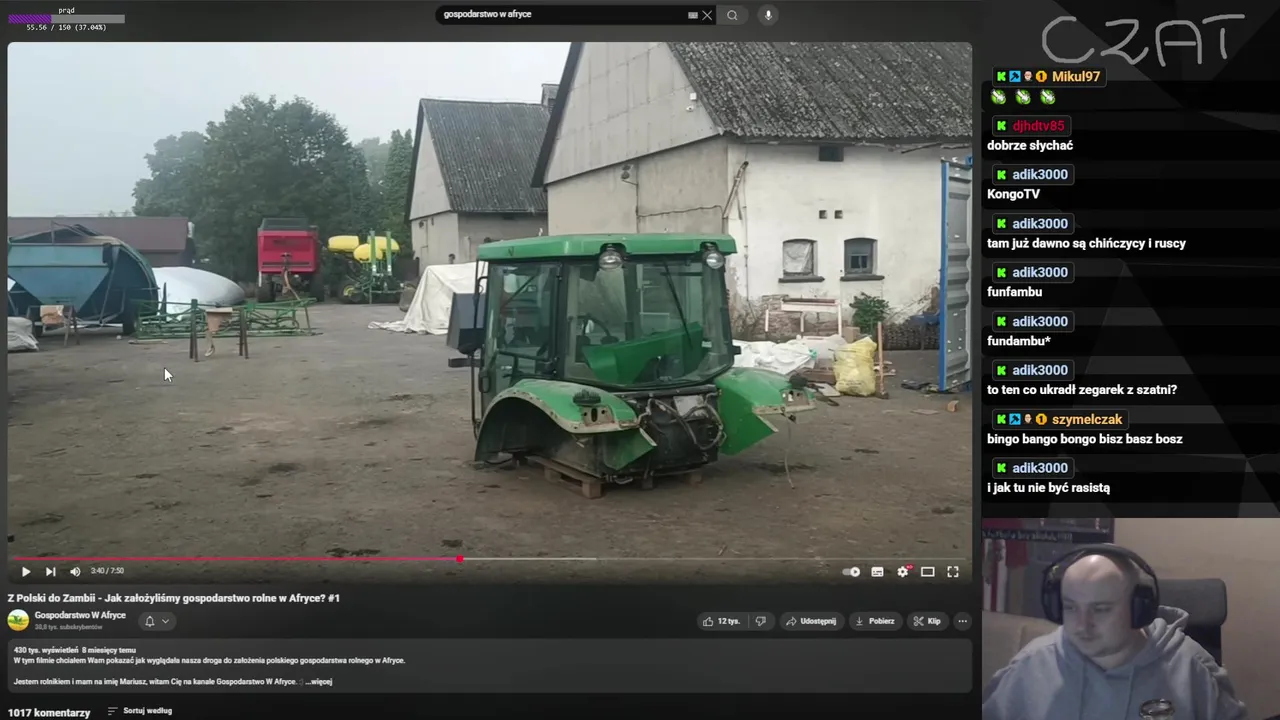
Task: Click the magnifier search button
Action: point(732,15)
